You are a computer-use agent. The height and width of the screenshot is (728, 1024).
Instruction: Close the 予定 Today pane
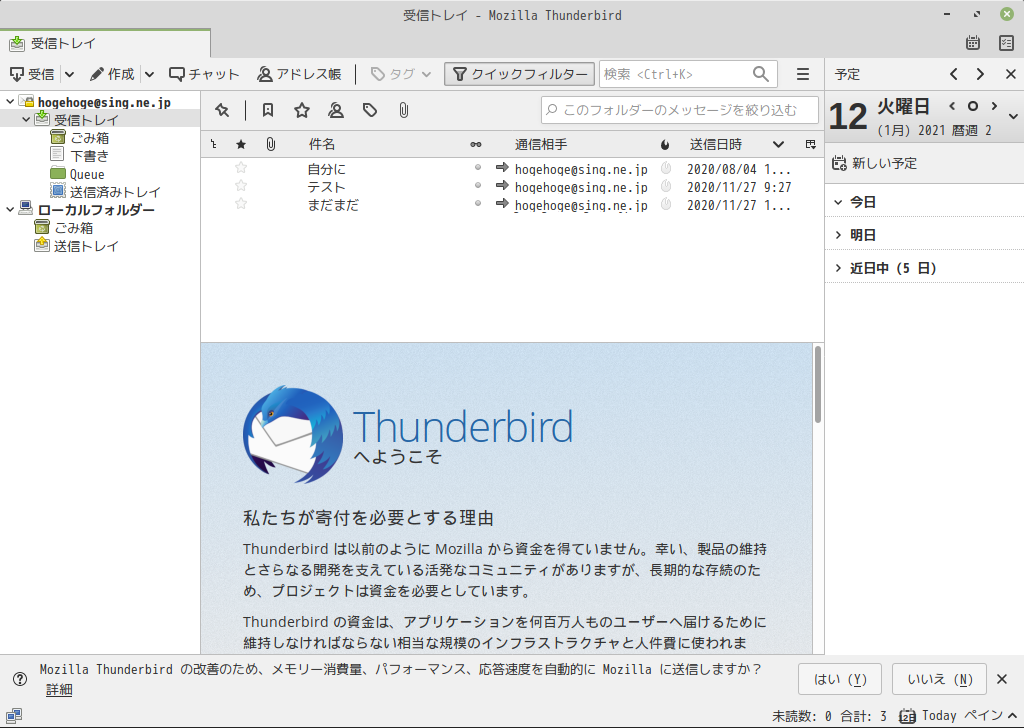(1010, 74)
